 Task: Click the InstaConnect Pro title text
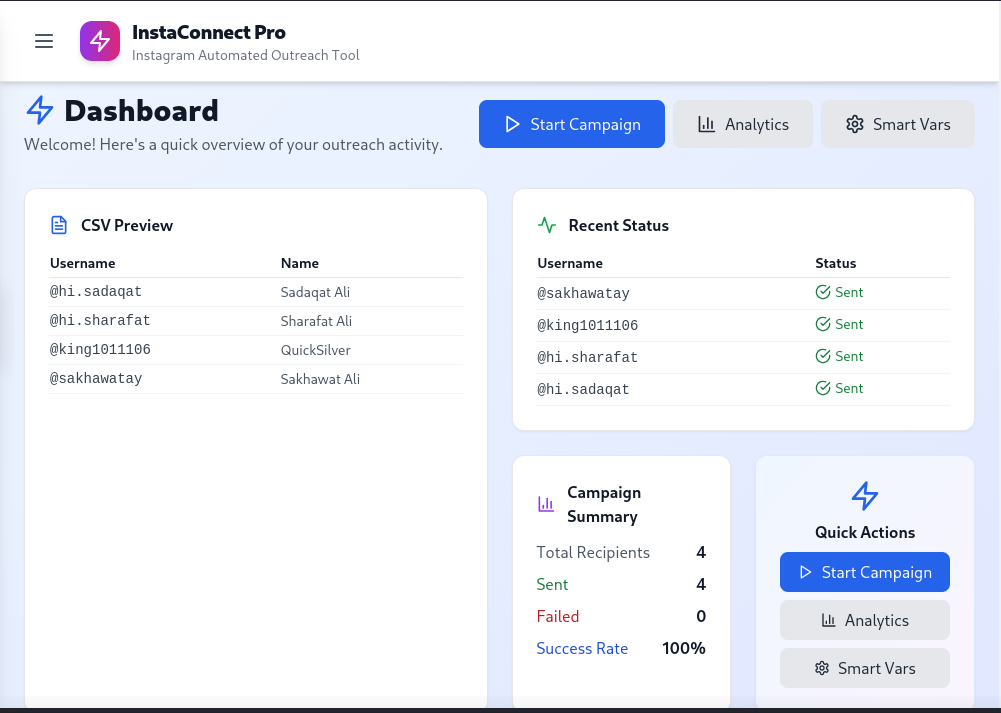tap(209, 32)
